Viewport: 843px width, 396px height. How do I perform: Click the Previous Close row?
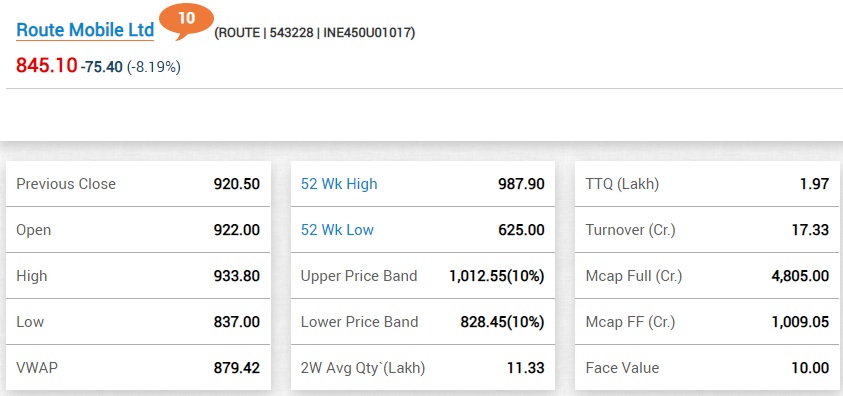tap(138, 184)
